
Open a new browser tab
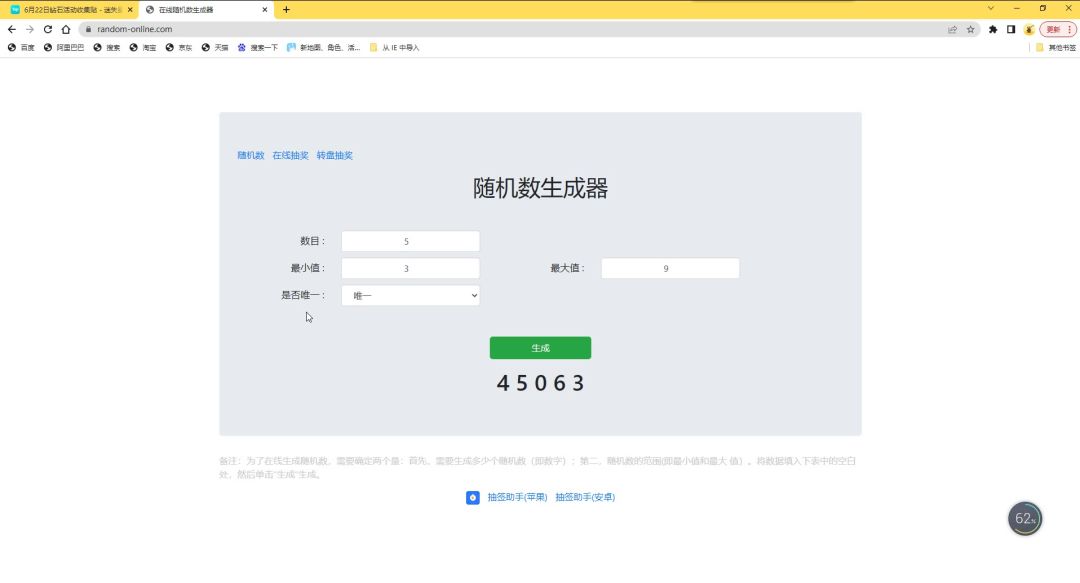(x=286, y=9)
